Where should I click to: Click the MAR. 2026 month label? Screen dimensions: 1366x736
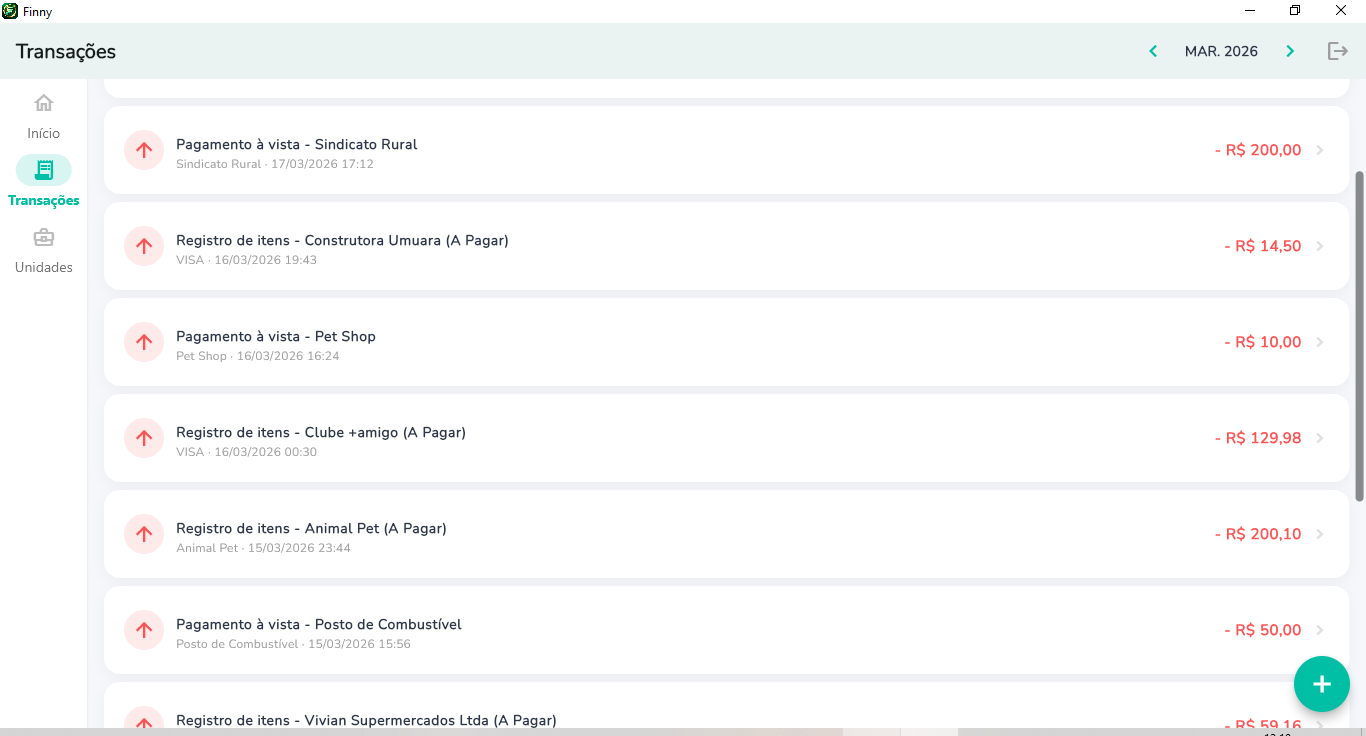(1221, 51)
